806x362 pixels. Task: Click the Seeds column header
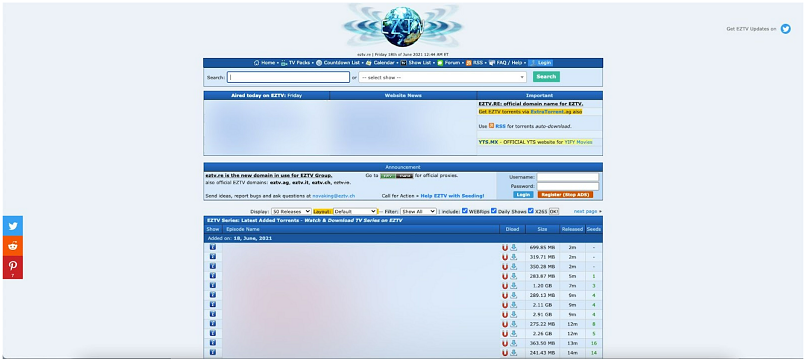[x=593, y=229]
